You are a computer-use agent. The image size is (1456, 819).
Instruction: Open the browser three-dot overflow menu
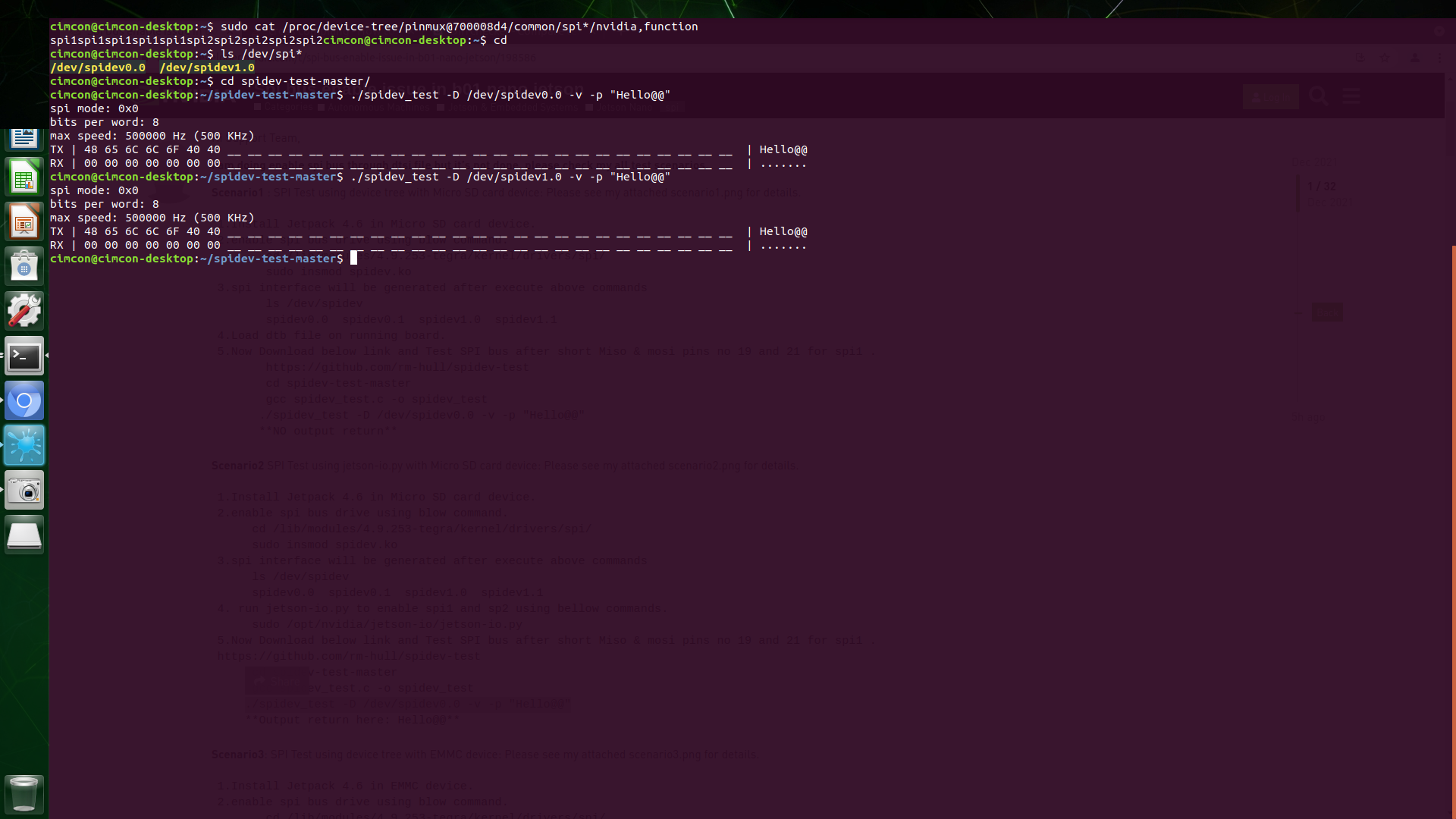(x=1439, y=58)
